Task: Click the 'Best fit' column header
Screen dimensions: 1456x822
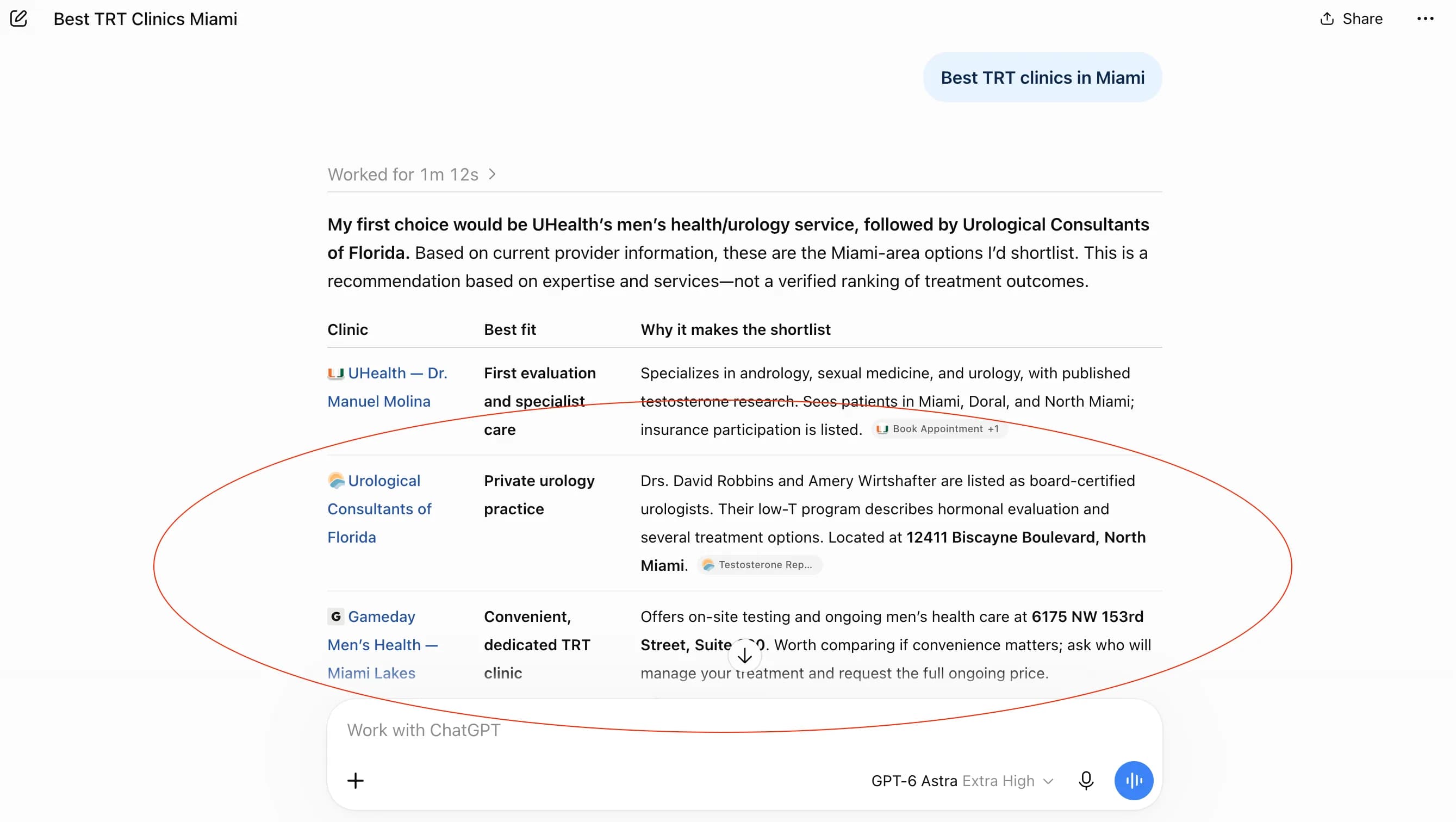Action: point(510,329)
